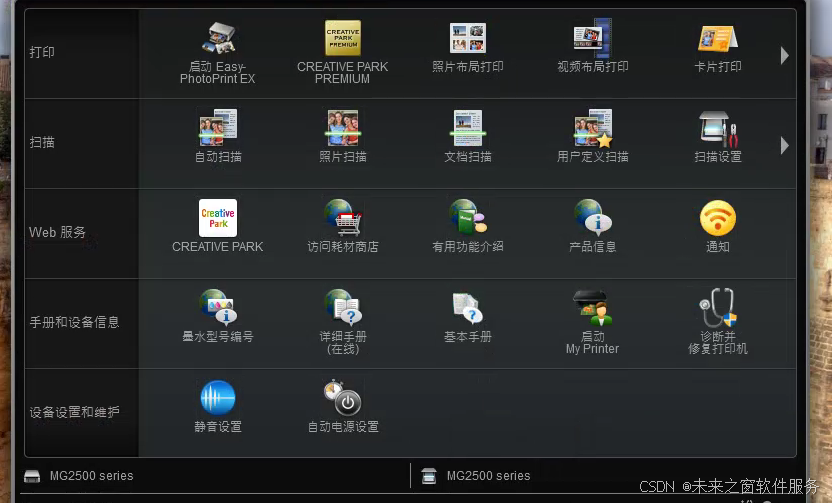Open 扫描设置 scan settings
This screenshot has width=832, height=503.
718,137
